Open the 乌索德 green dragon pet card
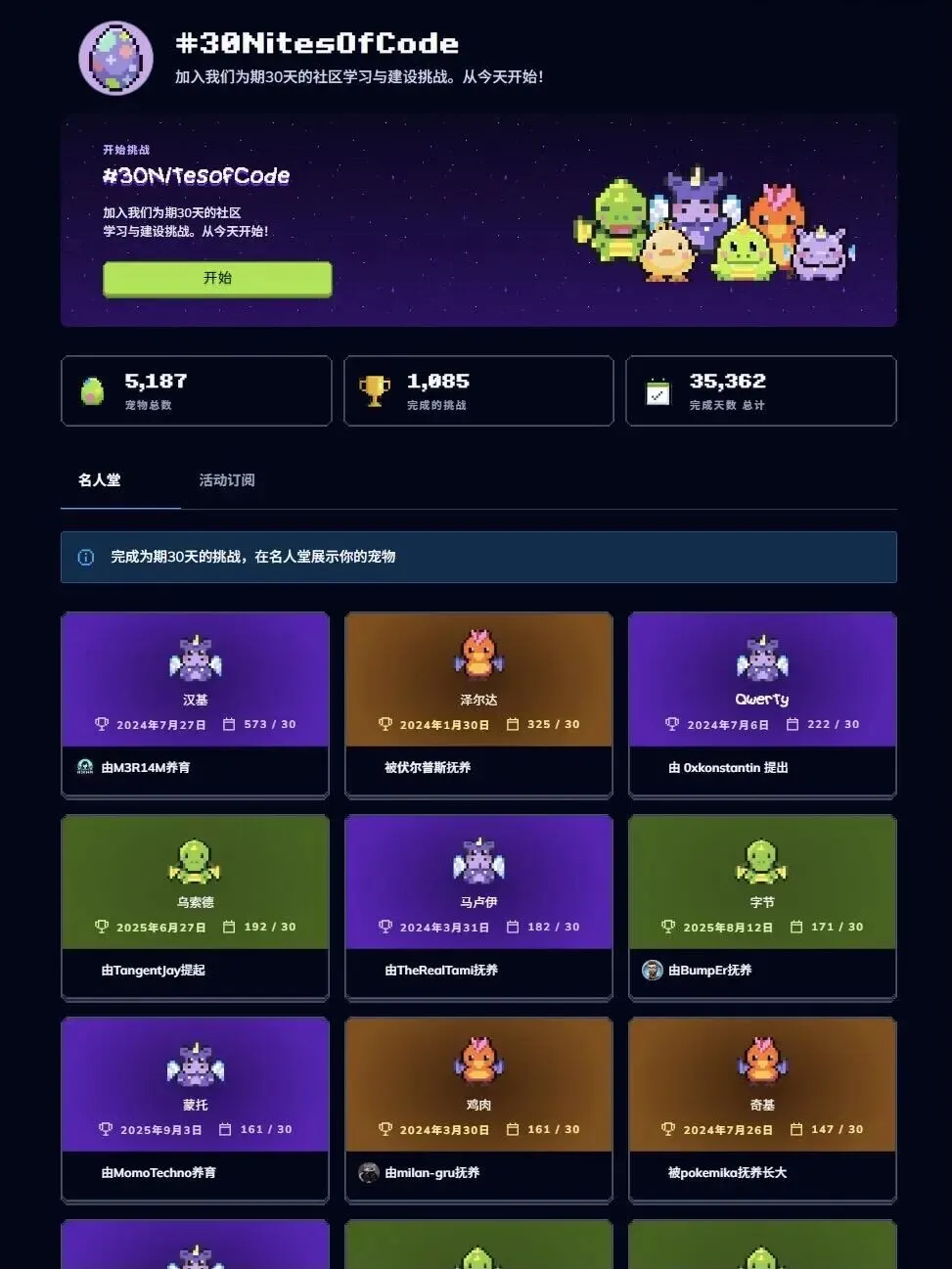 click(195, 907)
